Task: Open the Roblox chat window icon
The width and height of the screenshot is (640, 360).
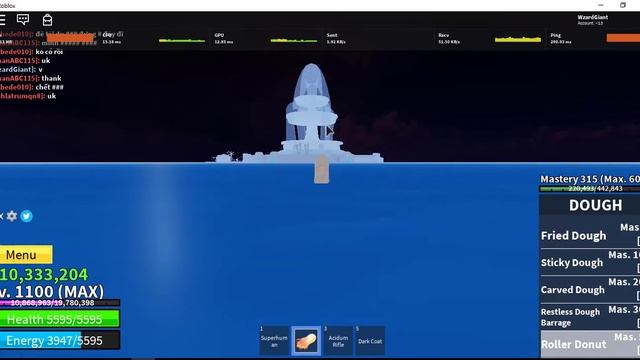Action: coord(23,19)
